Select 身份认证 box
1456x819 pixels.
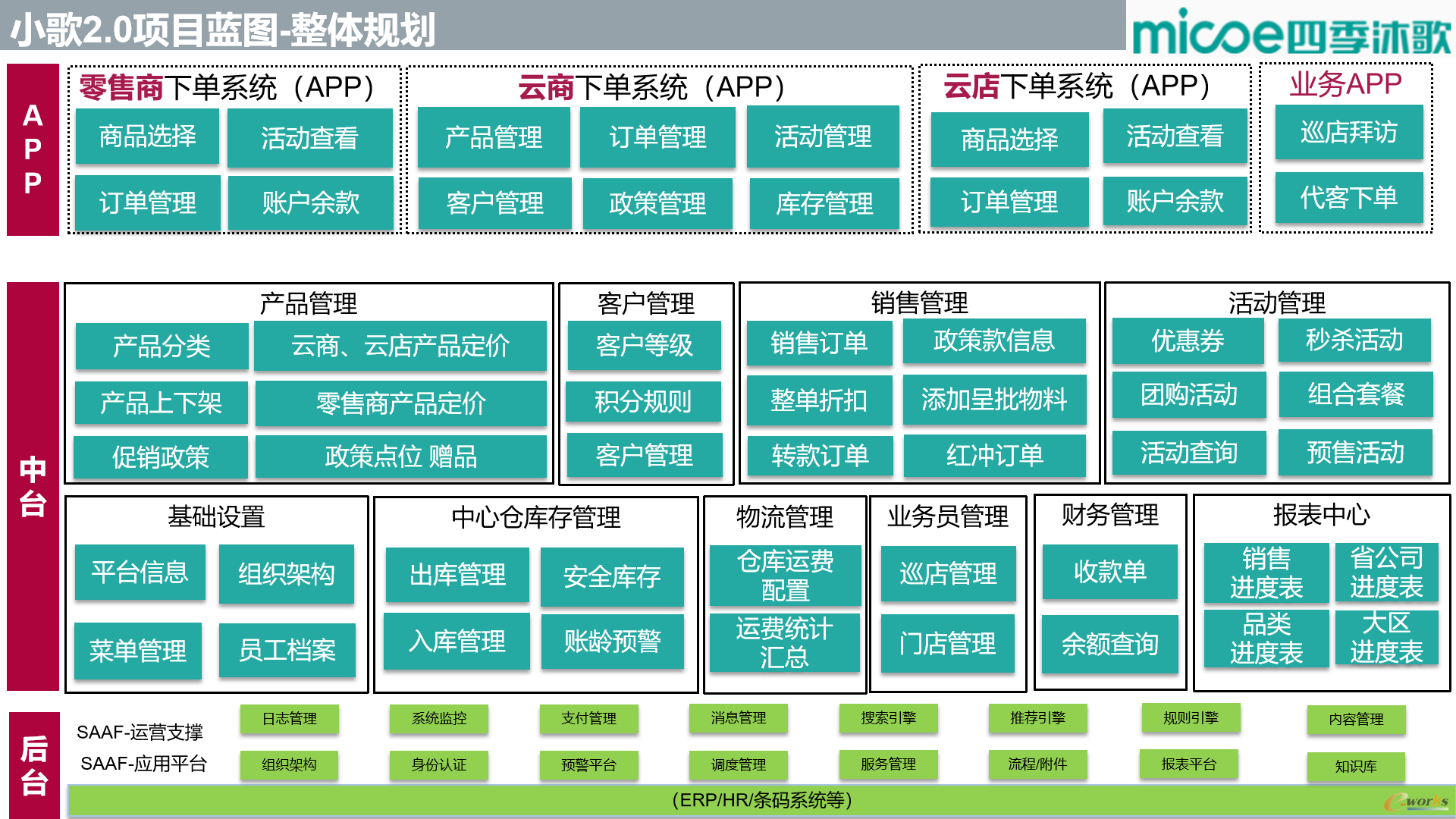click(439, 765)
